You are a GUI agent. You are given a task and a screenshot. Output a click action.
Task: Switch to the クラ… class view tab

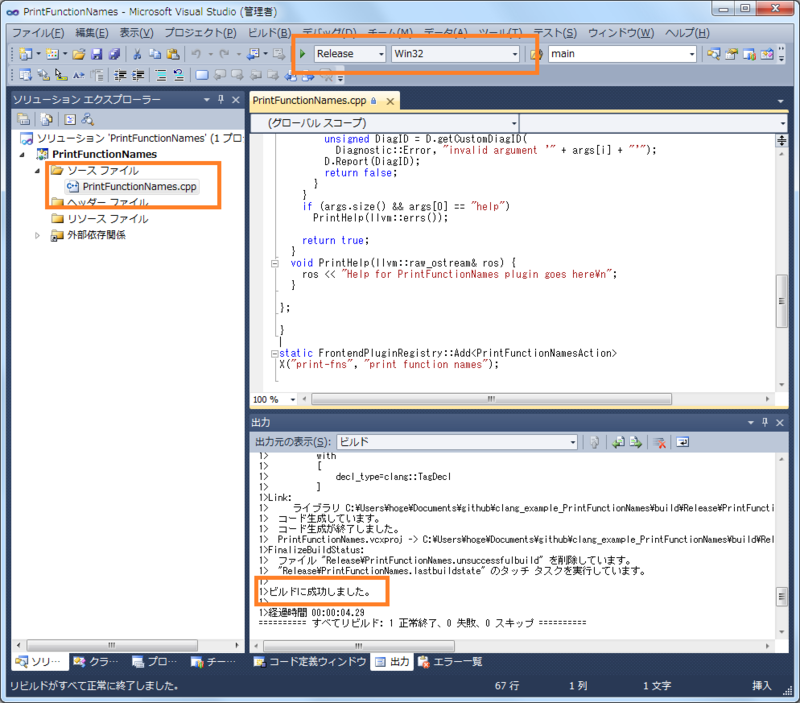tap(96, 662)
